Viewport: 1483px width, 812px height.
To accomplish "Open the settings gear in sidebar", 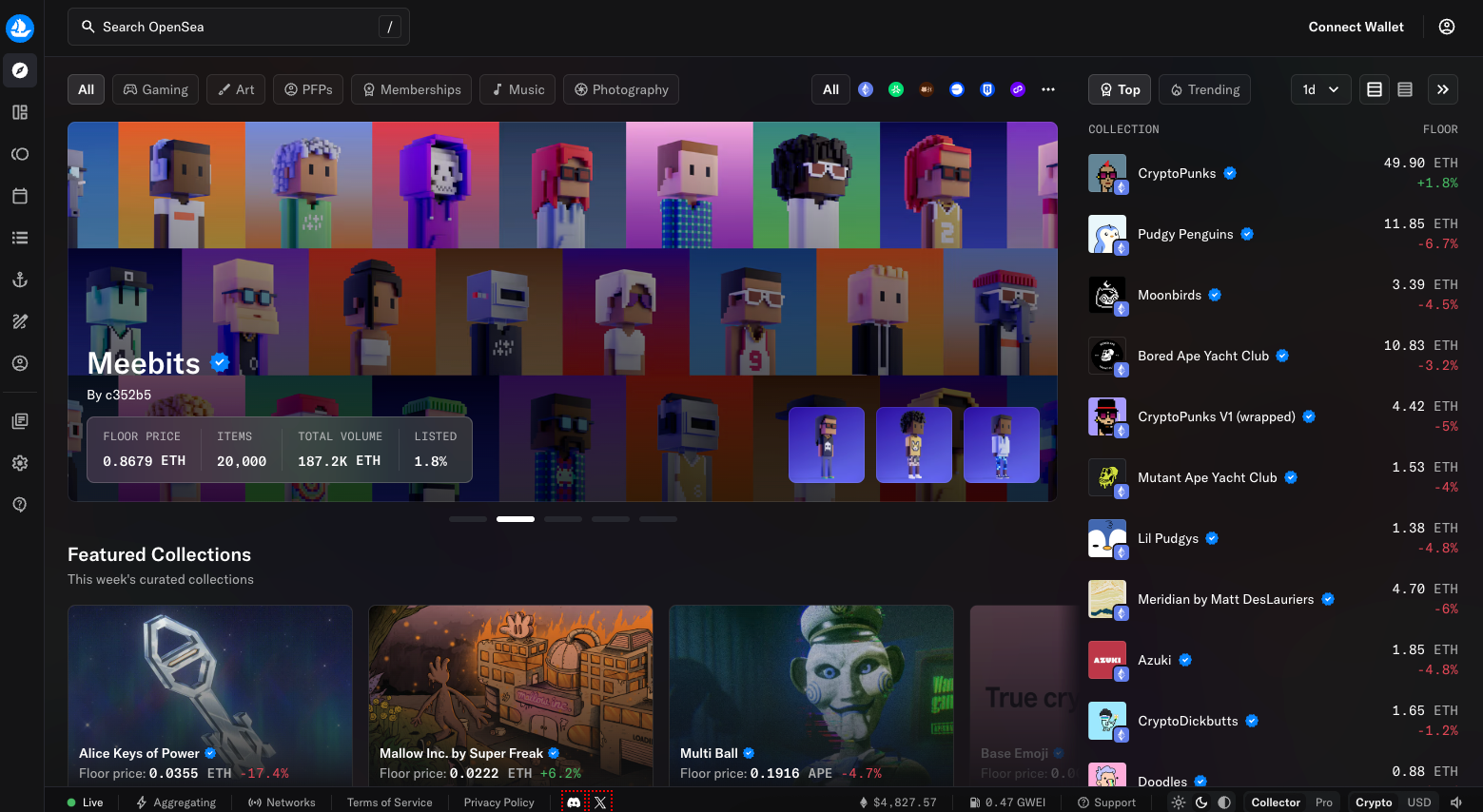I will click(20, 463).
